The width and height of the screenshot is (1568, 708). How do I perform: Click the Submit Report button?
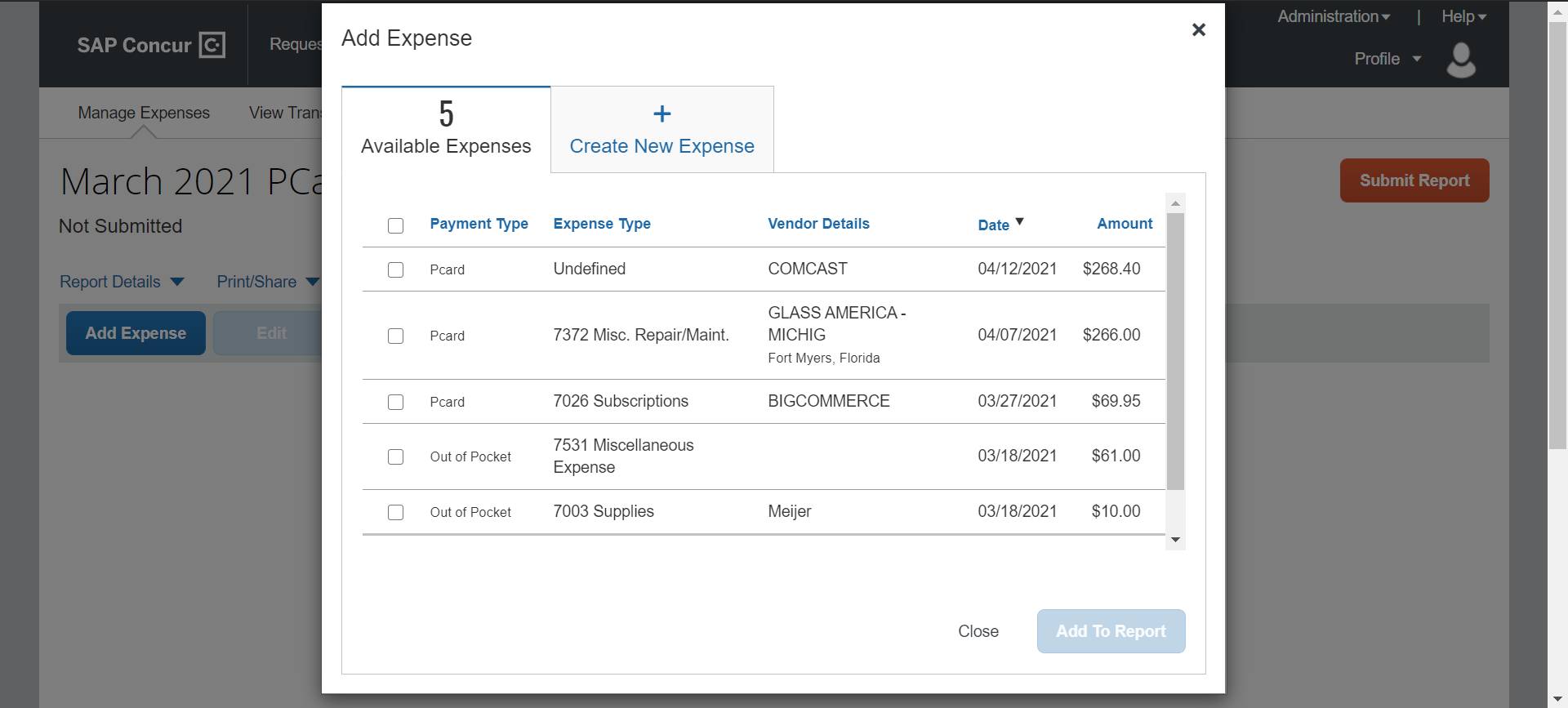pos(1414,180)
